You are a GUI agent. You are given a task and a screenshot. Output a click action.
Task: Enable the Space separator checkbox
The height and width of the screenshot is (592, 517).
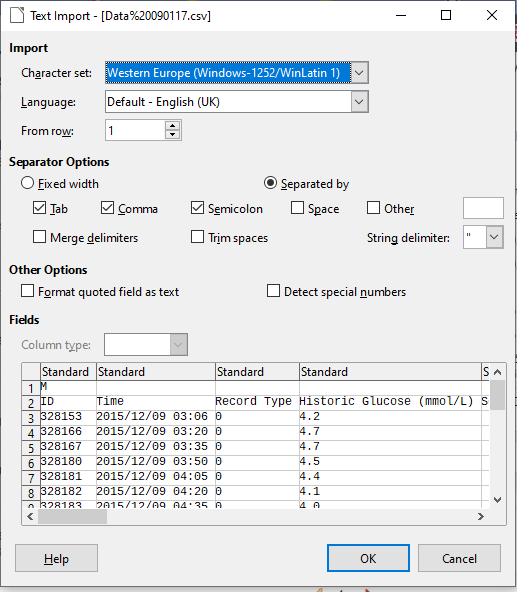coord(298,208)
